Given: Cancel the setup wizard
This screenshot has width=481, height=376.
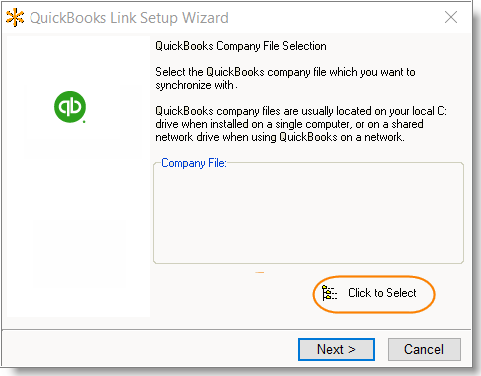Looking at the screenshot, I should coord(424,349).
